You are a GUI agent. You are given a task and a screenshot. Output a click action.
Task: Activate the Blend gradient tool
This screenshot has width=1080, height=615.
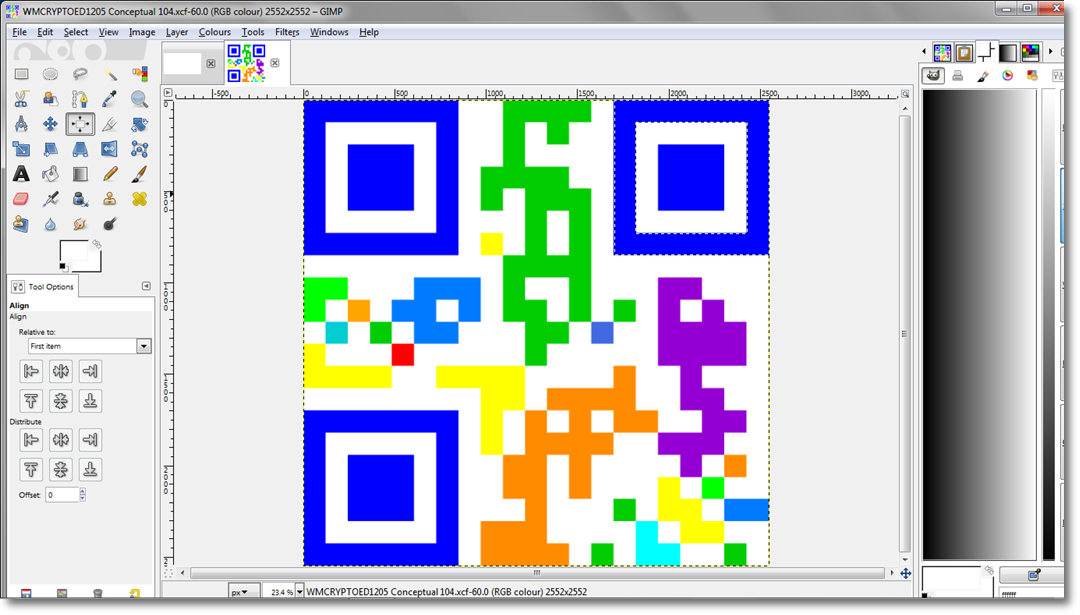(80, 174)
